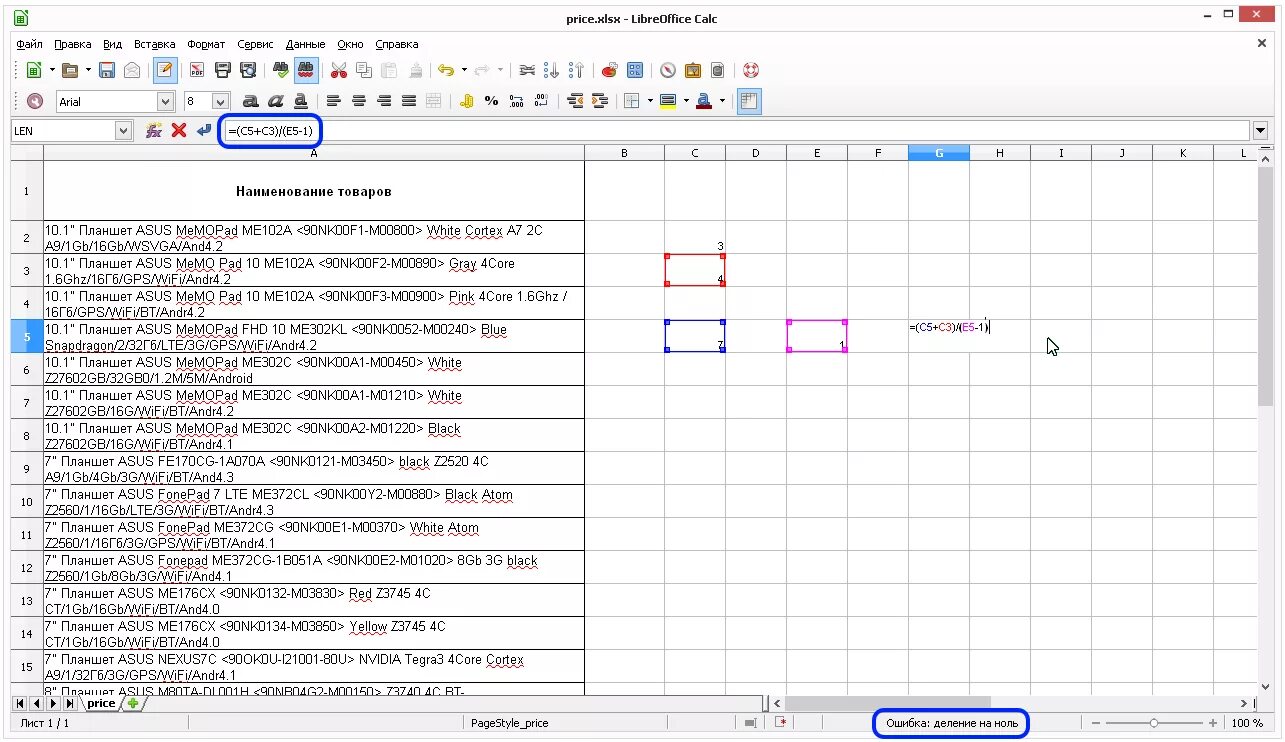This screenshot has width=1285, height=742.
Task: Decrease indent icon
Action: 575,101
